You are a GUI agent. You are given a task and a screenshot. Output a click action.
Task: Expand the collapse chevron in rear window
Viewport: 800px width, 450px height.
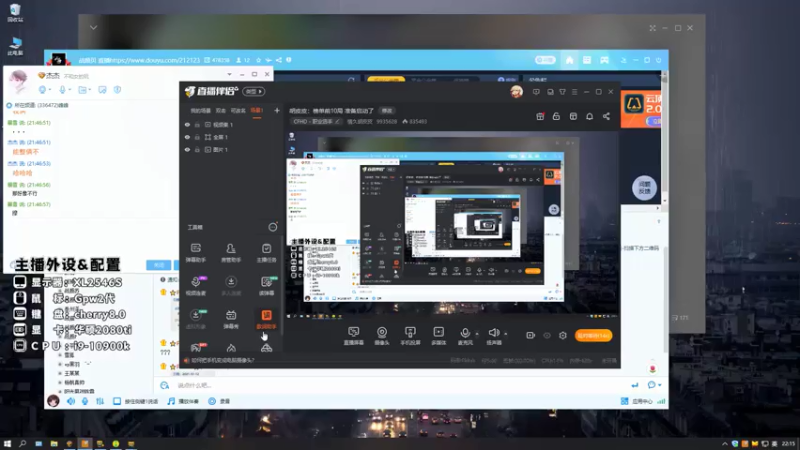(x=93, y=28)
